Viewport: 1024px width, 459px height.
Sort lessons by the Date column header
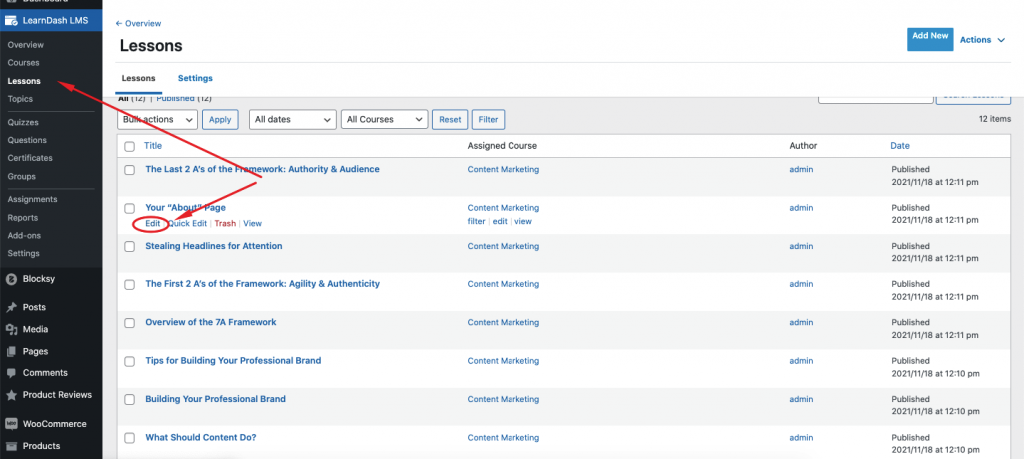coord(900,146)
